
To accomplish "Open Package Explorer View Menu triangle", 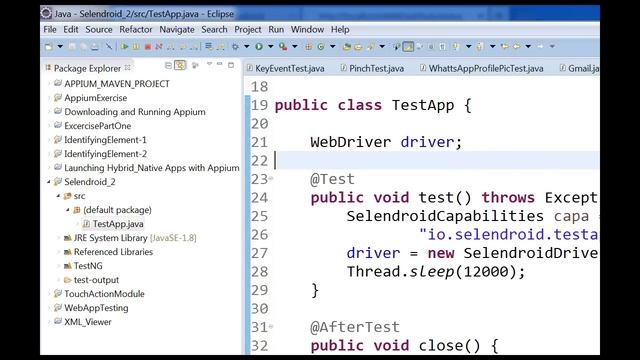I will 209,64.
